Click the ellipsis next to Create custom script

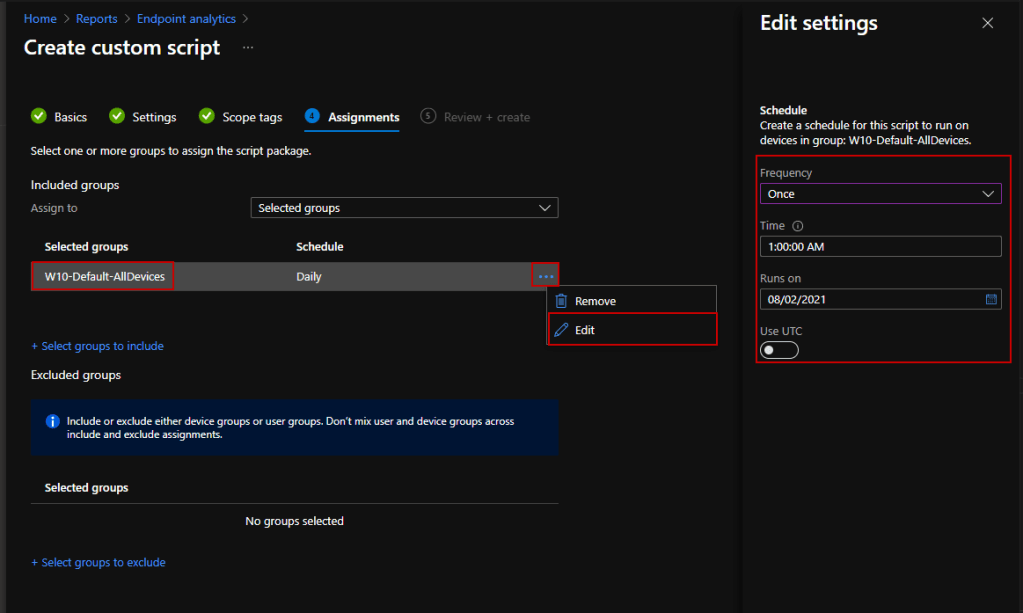click(x=248, y=48)
